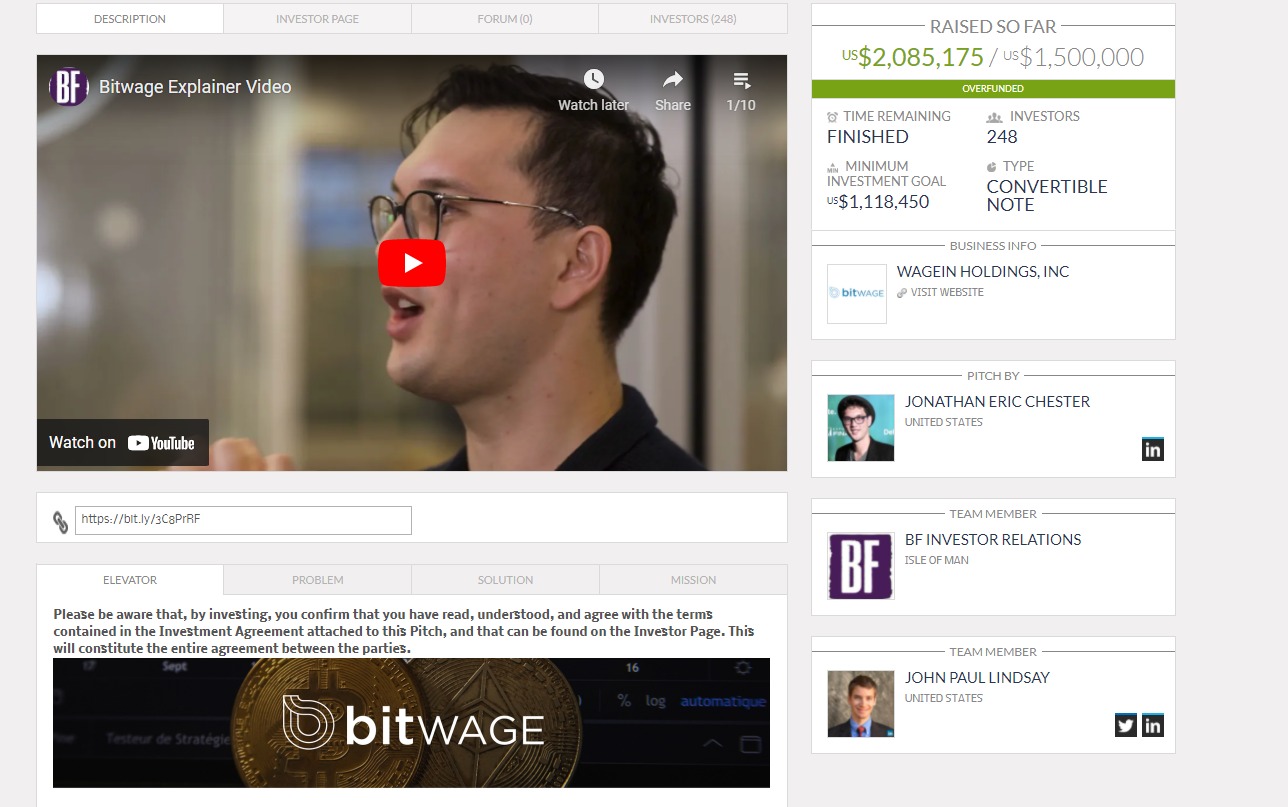Viewport: 1288px width, 807px height.
Task: View the Investors (248) tab
Action: pos(692,18)
